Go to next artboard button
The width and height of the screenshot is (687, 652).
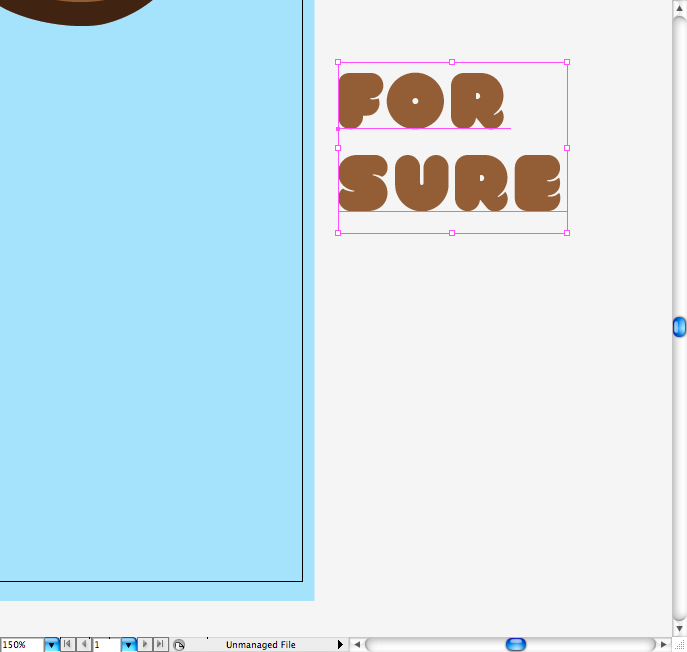point(145,645)
